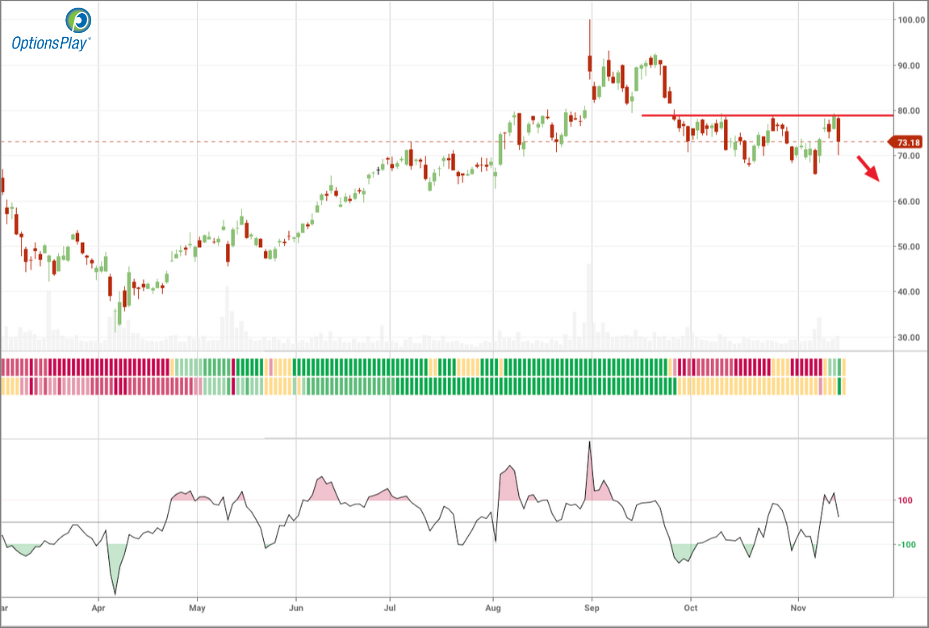This screenshot has height=628, width=929.
Task: Select the 73.18 current price label
Action: pos(910,143)
